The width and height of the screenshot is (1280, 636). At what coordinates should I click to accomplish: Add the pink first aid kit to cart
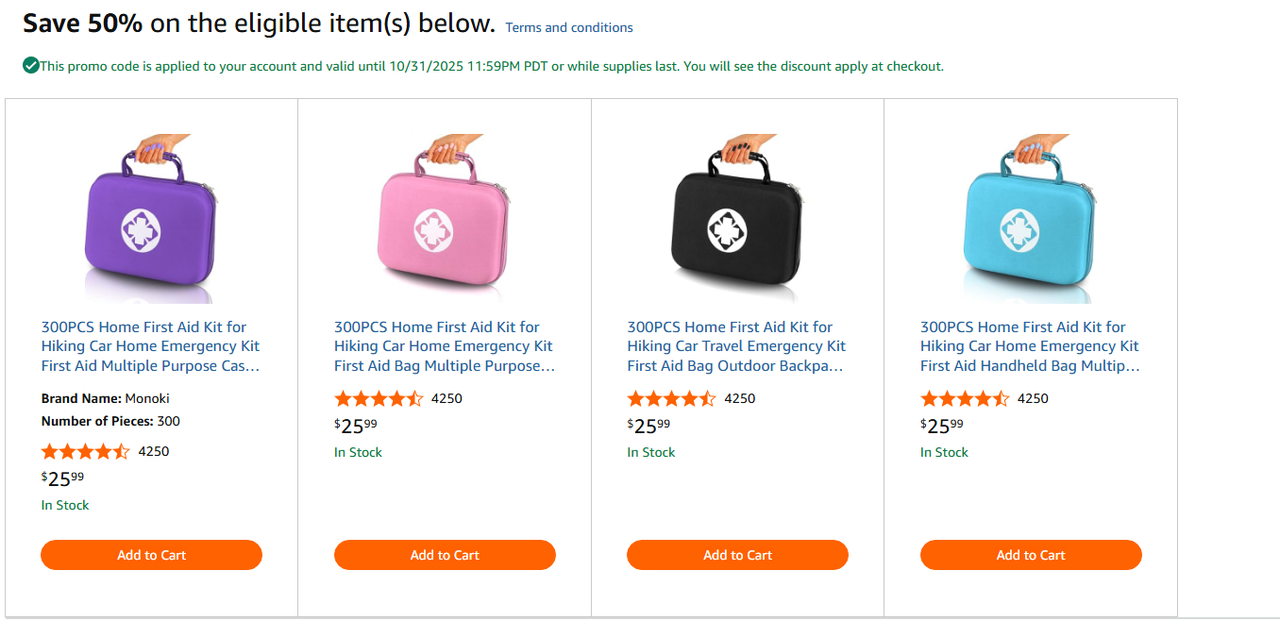pos(444,555)
